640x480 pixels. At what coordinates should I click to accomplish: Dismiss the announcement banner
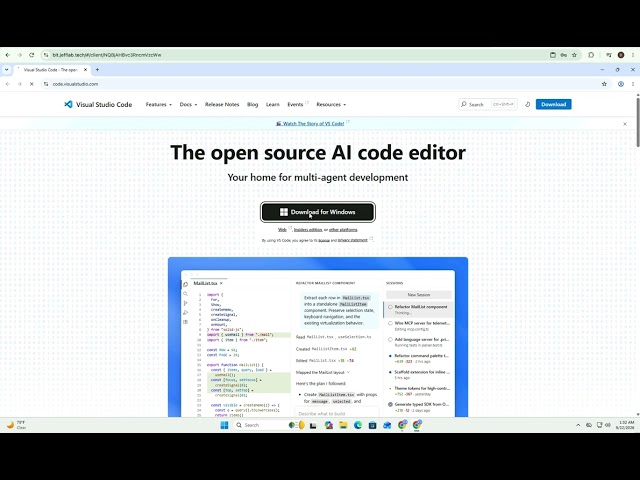(625, 124)
